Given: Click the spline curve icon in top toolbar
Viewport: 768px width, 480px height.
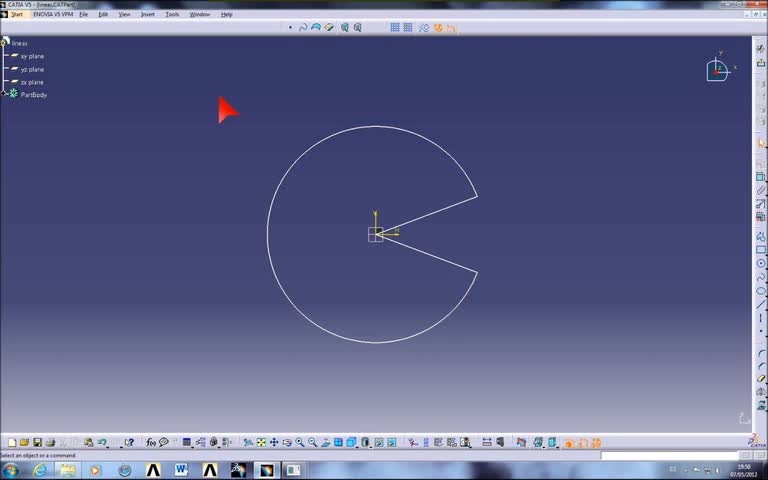Looking at the screenshot, I should pyautogui.click(x=303, y=27).
